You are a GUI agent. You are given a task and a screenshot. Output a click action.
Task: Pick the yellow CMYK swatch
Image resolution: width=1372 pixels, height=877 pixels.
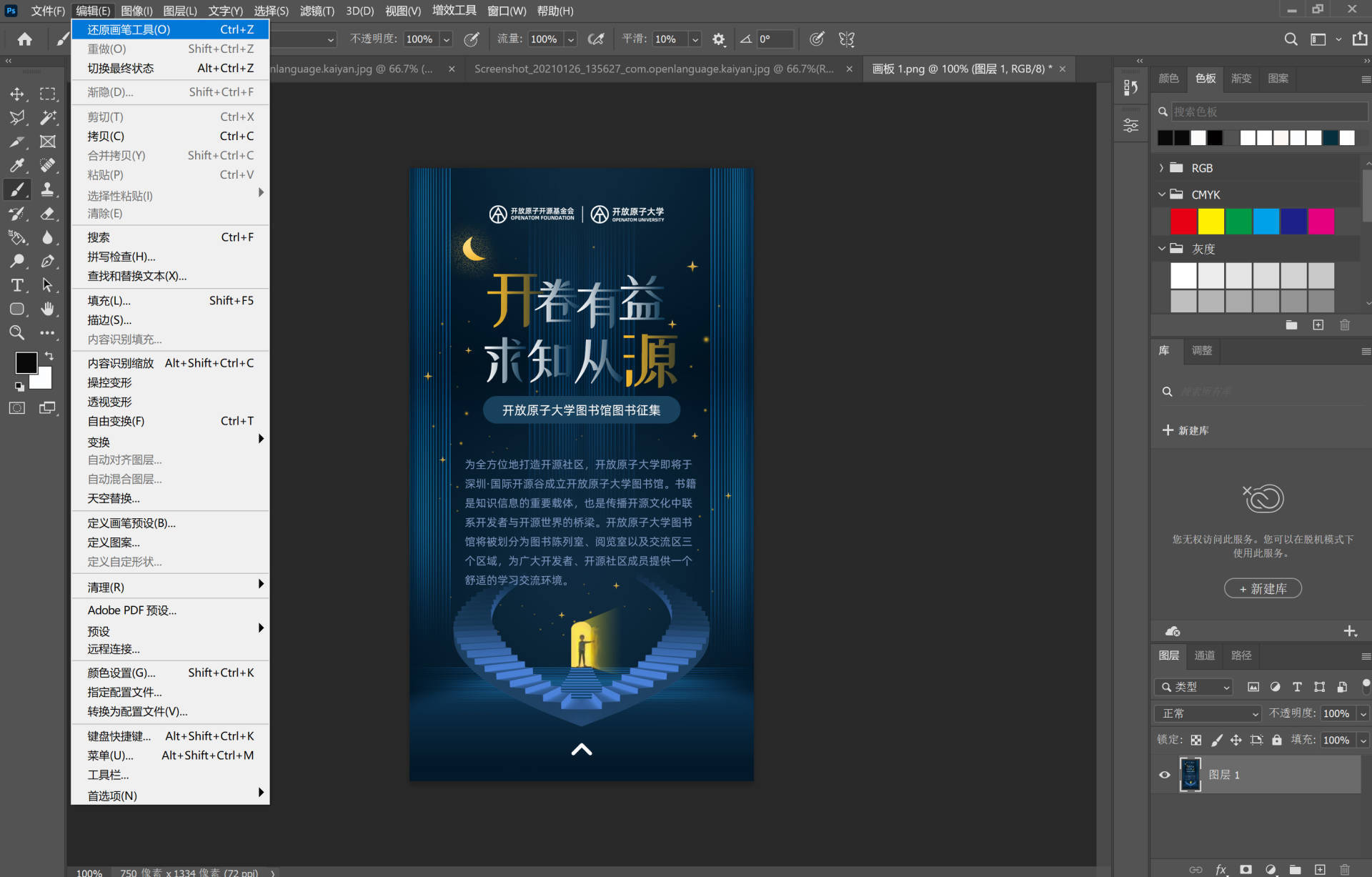pyautogui.click(x=1211, y=222)
